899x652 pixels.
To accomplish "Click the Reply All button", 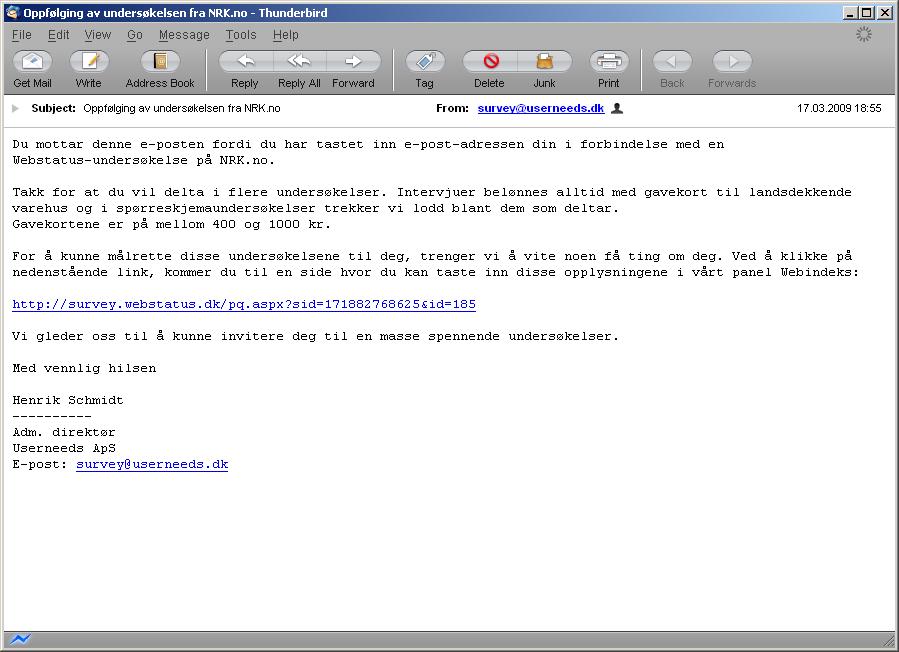I will pos(299,62).
